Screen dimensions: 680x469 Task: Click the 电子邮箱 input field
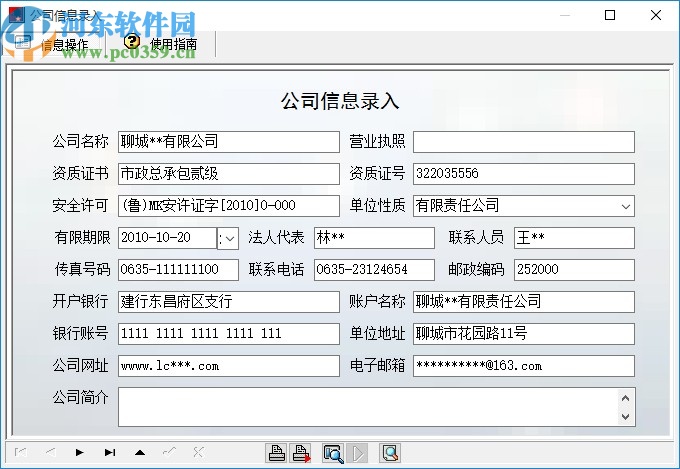[x=524, y=366]
